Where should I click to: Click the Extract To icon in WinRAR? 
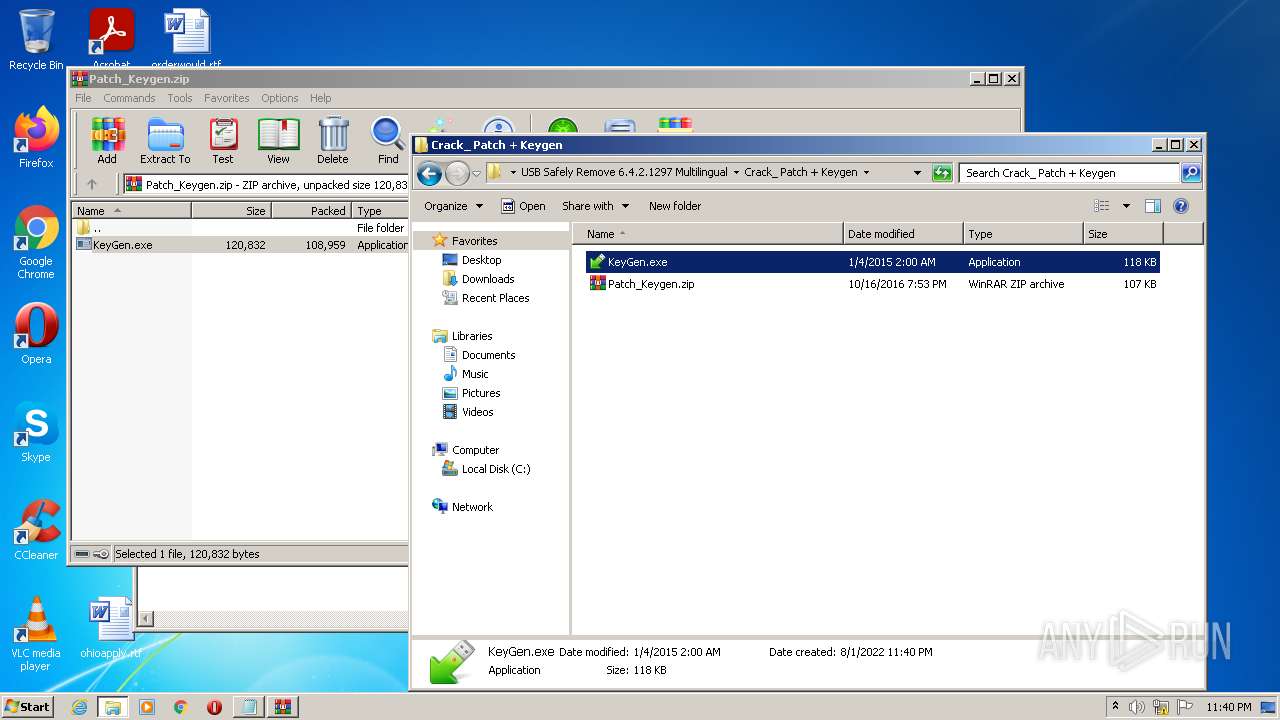(165, 140)
